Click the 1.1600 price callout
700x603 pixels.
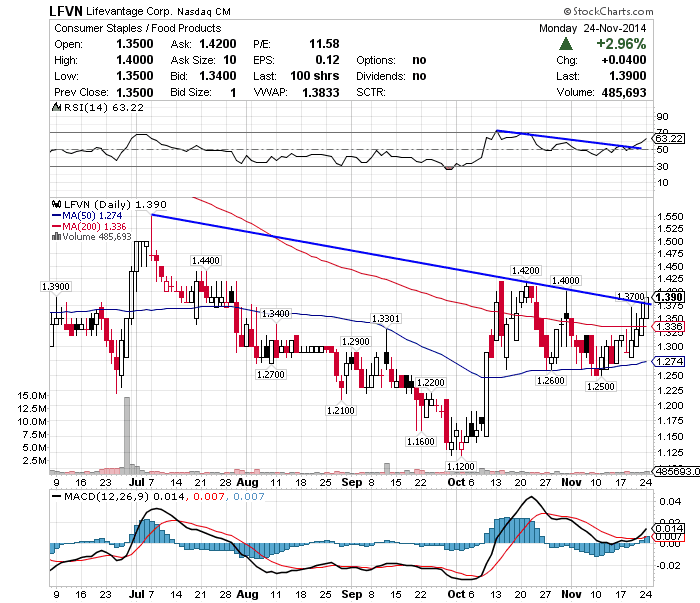click(x=421, y=441)
